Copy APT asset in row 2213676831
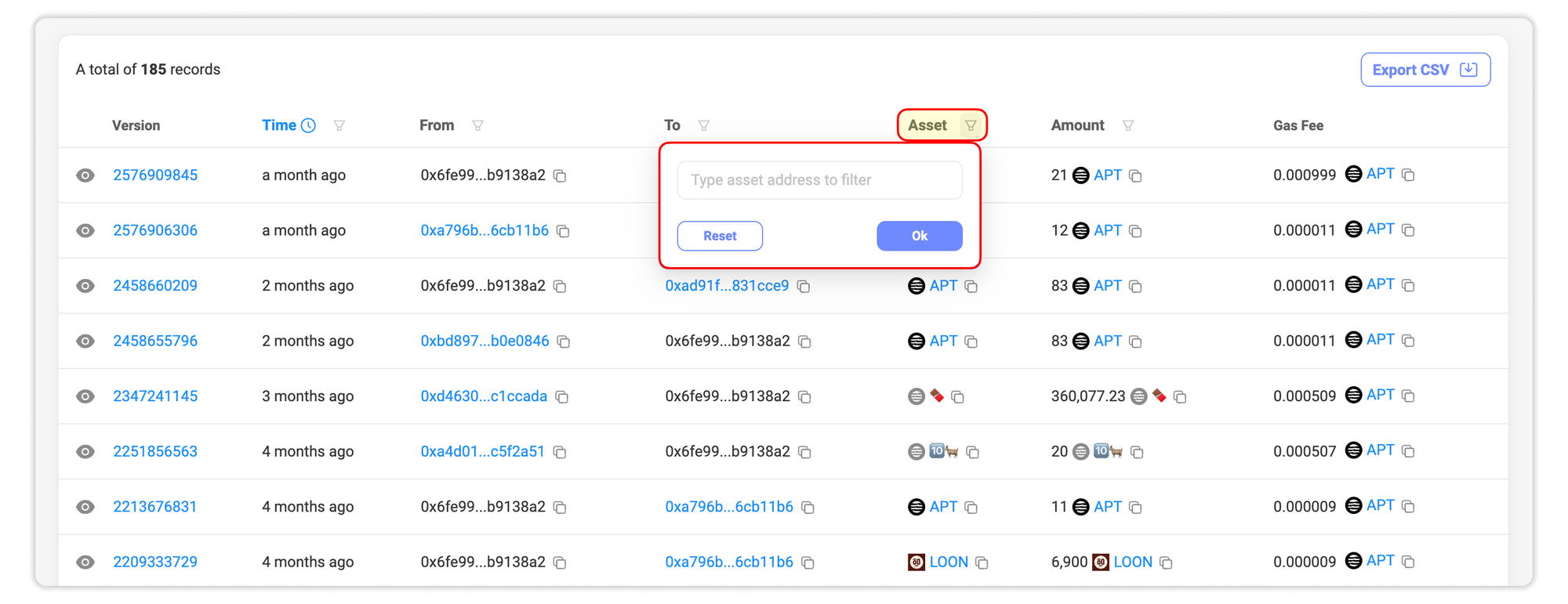The height and width of the screenshot is (604, 1568). pos(971,508)
